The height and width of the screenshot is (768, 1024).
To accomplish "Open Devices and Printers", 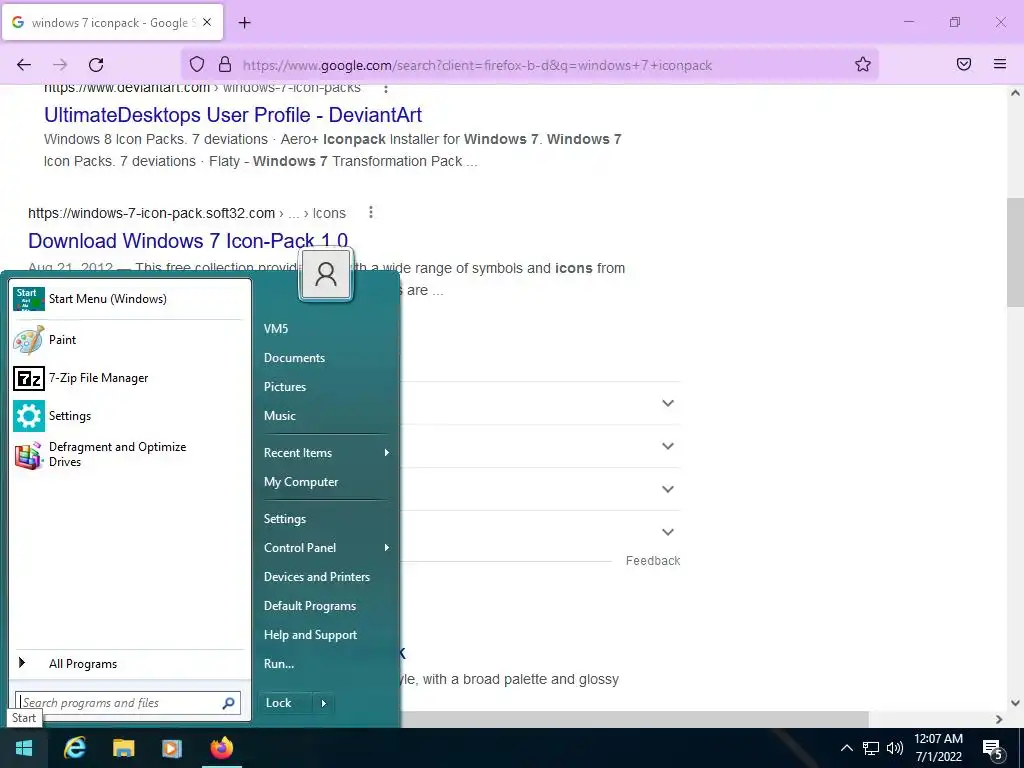I will [x=317, y=577].
